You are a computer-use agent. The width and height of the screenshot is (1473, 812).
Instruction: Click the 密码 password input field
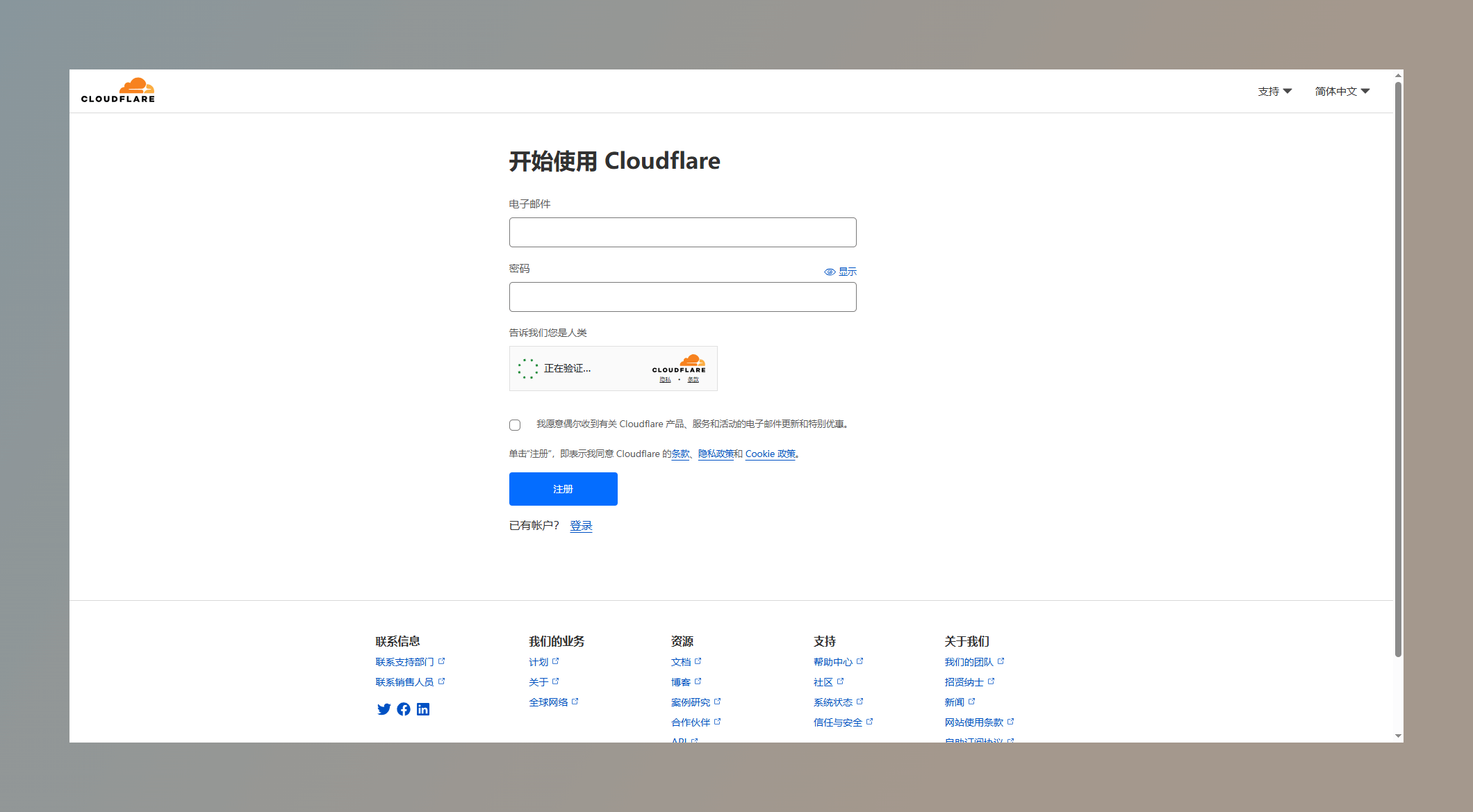coord(682,297)
